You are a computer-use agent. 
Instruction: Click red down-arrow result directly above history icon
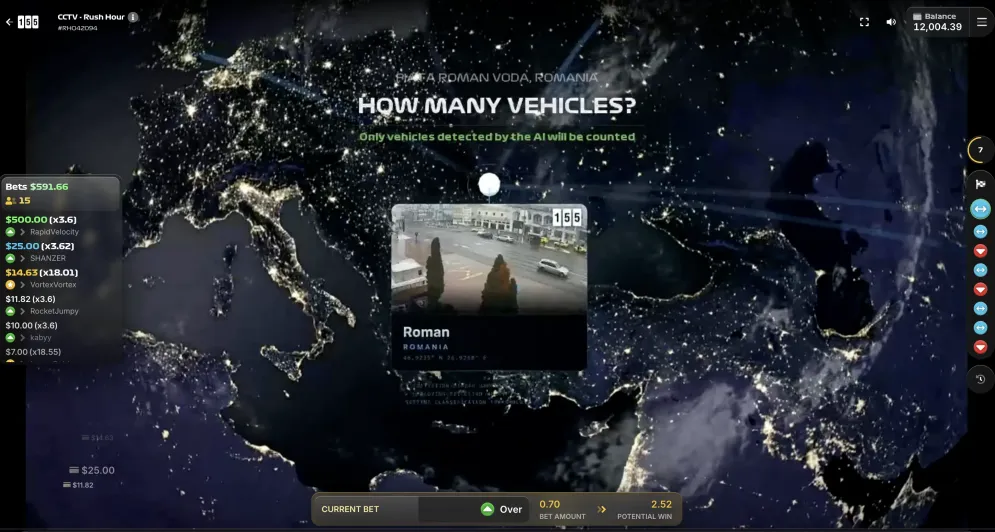[980, 347]
